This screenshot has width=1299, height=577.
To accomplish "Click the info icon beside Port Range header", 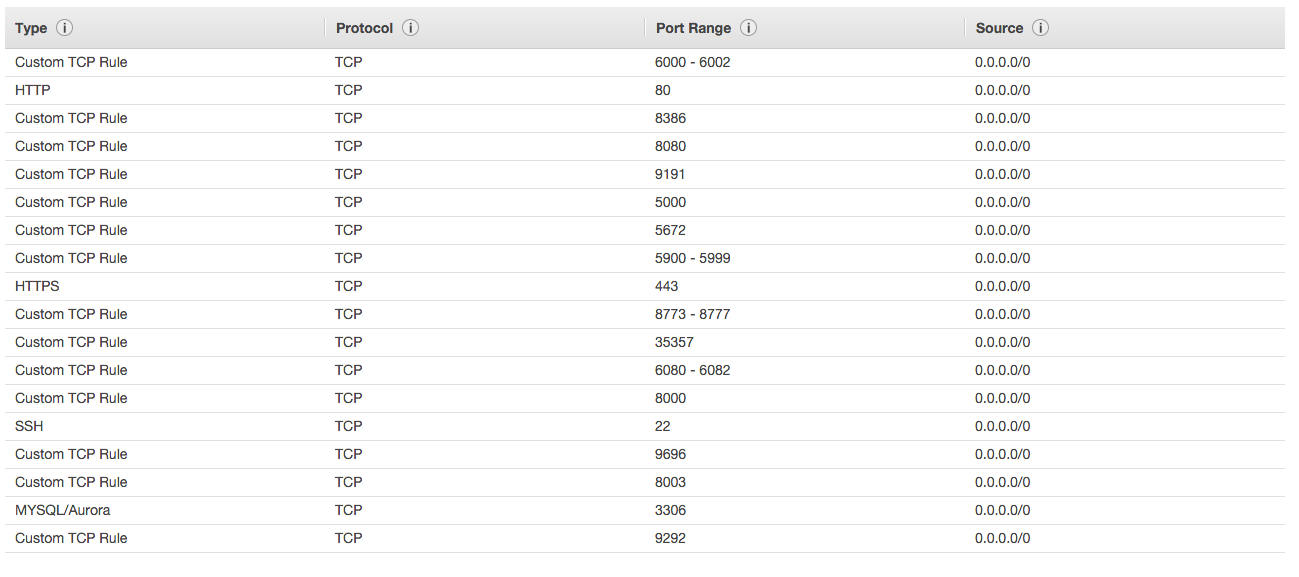I will point(748,28).
